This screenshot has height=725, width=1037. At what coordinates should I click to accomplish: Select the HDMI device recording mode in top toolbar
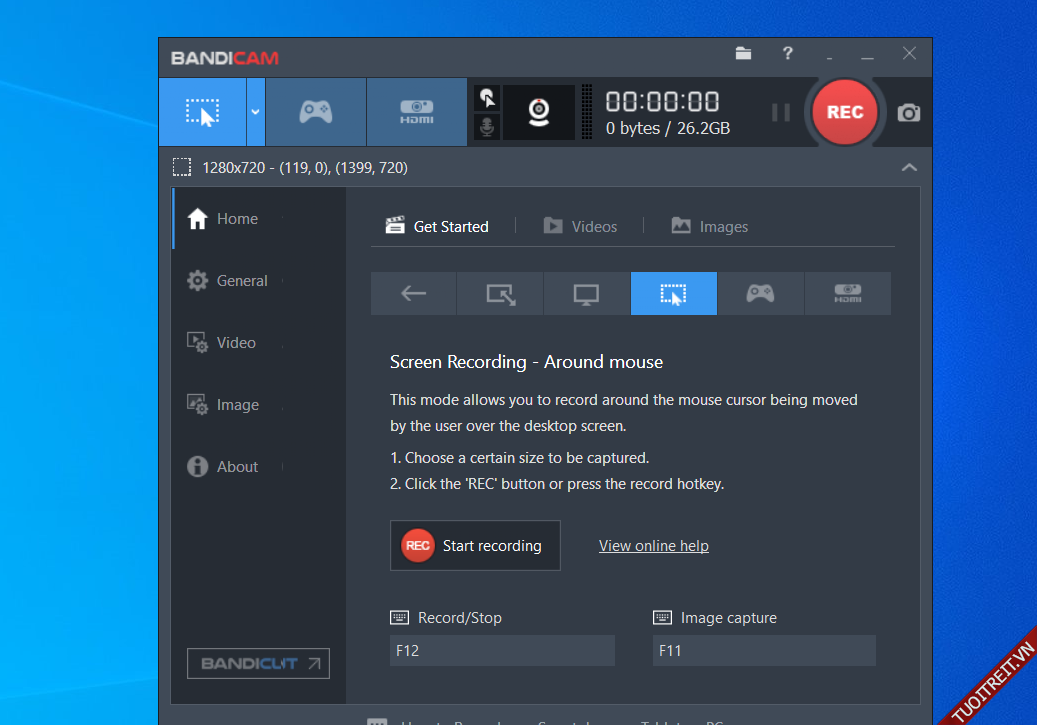[417, 112]
